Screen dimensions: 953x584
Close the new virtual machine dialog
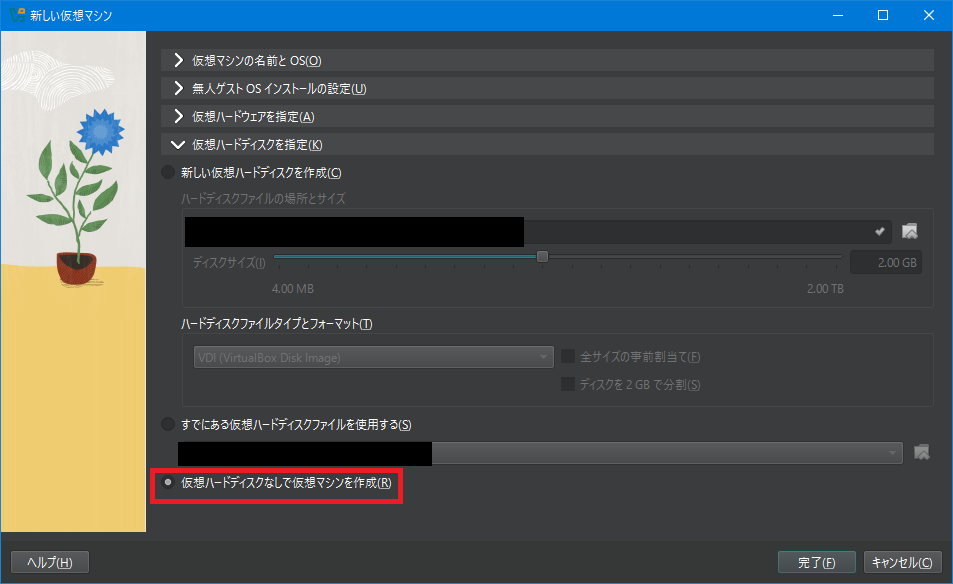[x=929, y=15]
